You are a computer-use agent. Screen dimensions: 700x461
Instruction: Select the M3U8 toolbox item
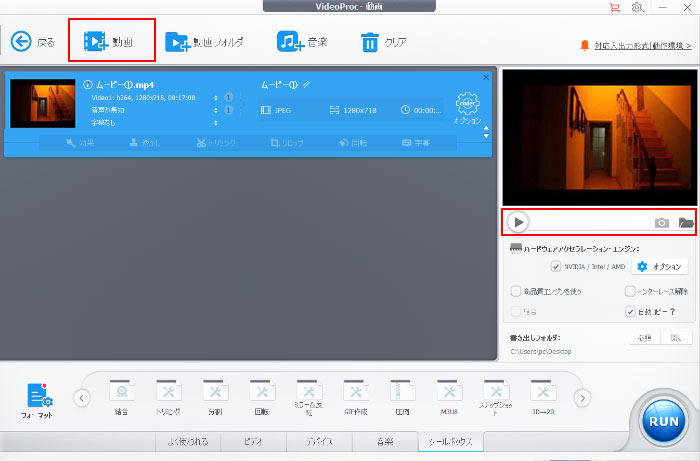[x=450, y=397]
